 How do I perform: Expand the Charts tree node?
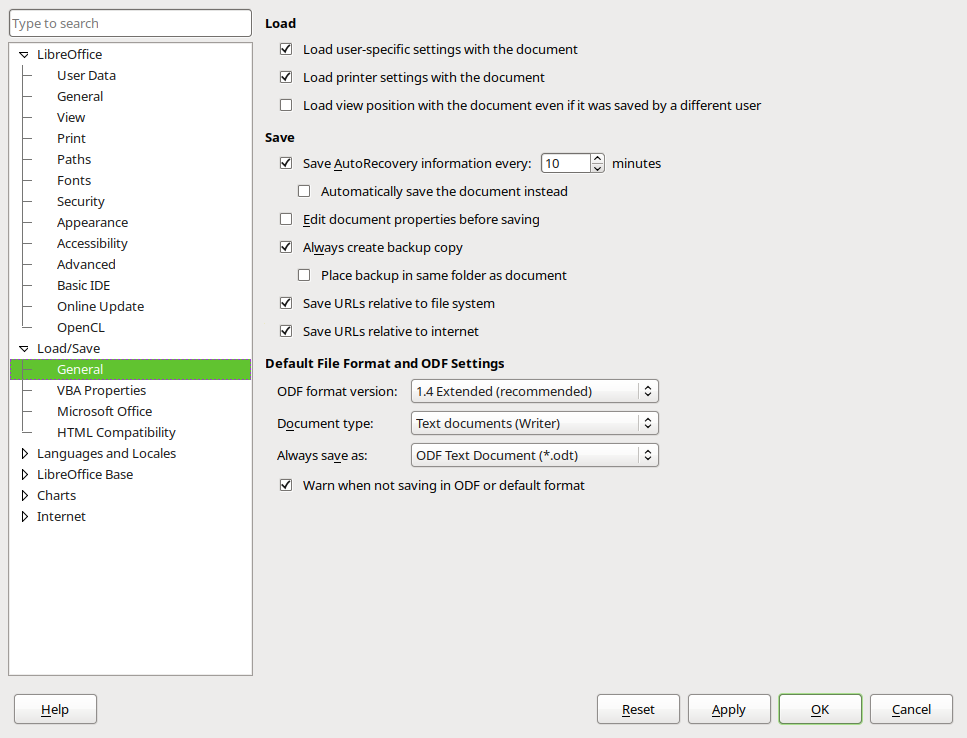click(25, 496)
